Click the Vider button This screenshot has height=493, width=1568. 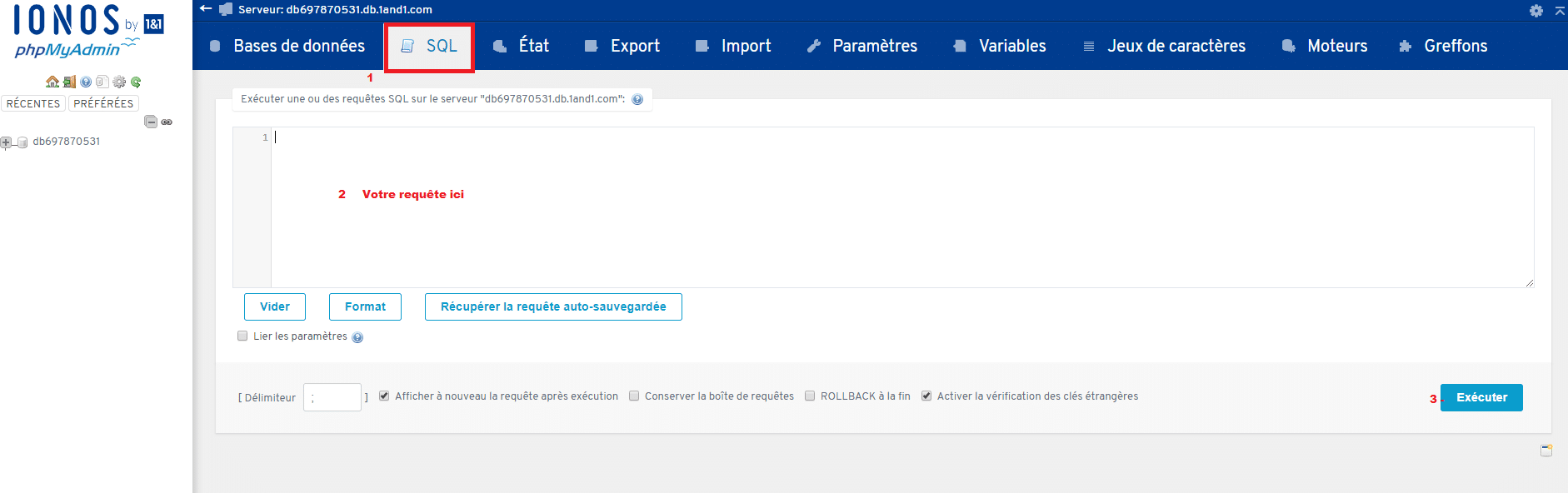(x=275, y=306)
